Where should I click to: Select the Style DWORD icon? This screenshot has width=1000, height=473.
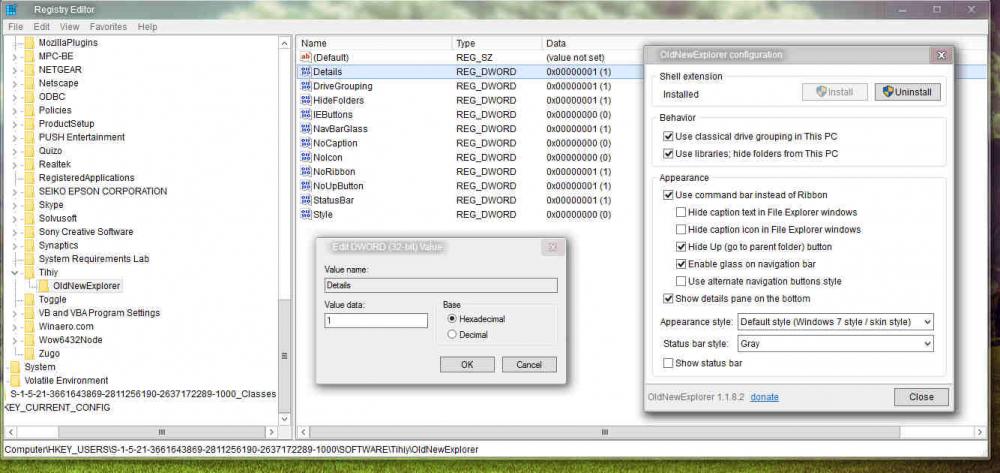click(305, 215)
